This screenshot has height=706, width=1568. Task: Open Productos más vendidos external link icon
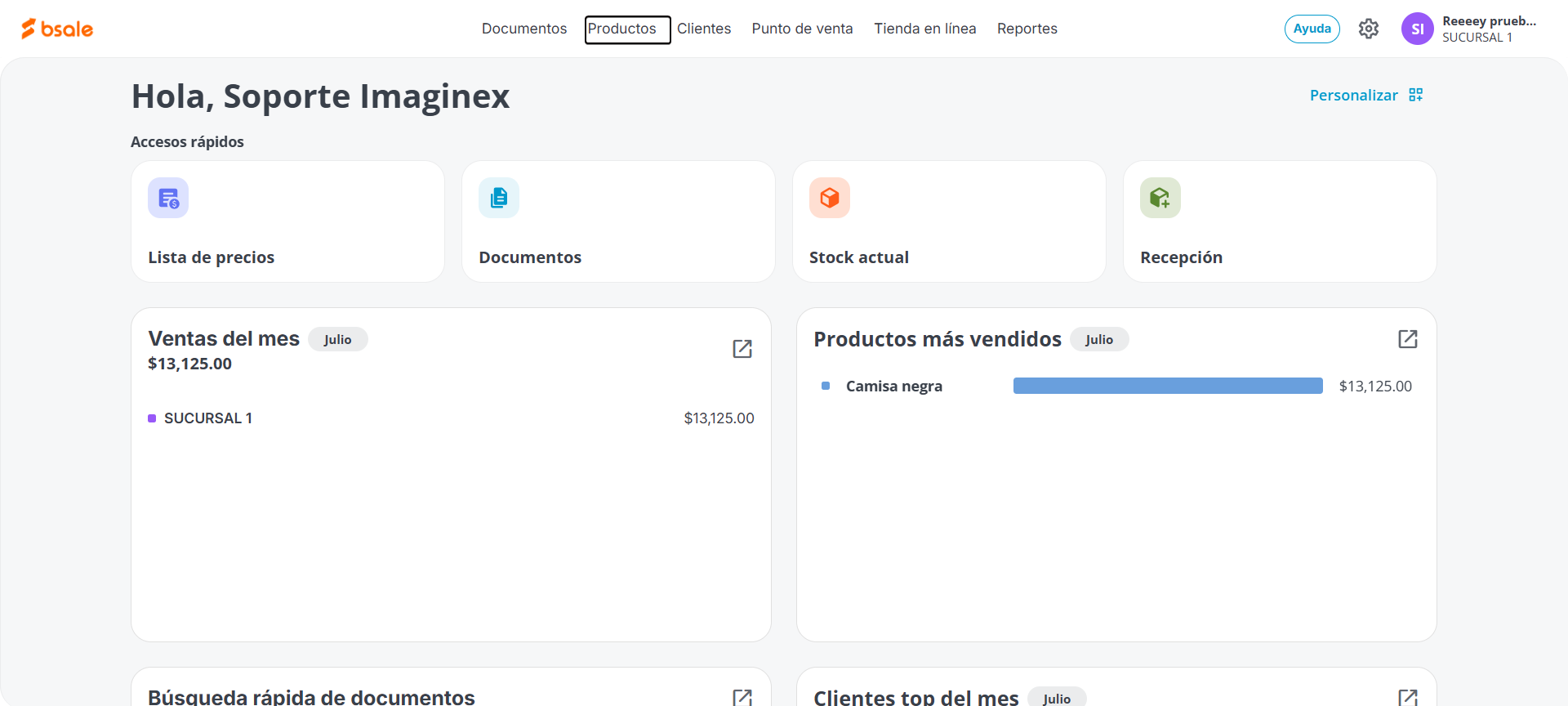1408,339
